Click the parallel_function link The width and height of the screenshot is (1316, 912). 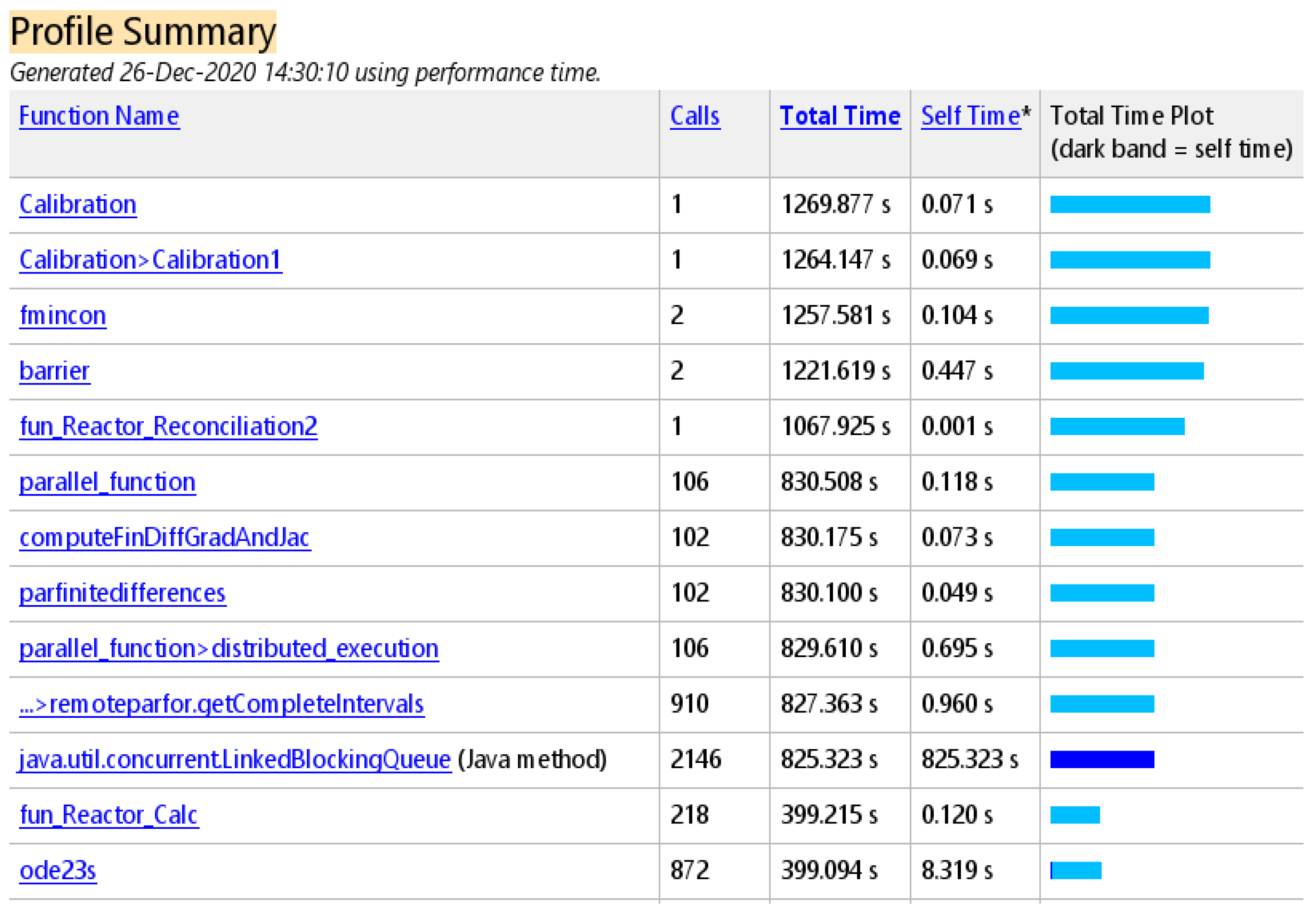click(x=107, y=482)
